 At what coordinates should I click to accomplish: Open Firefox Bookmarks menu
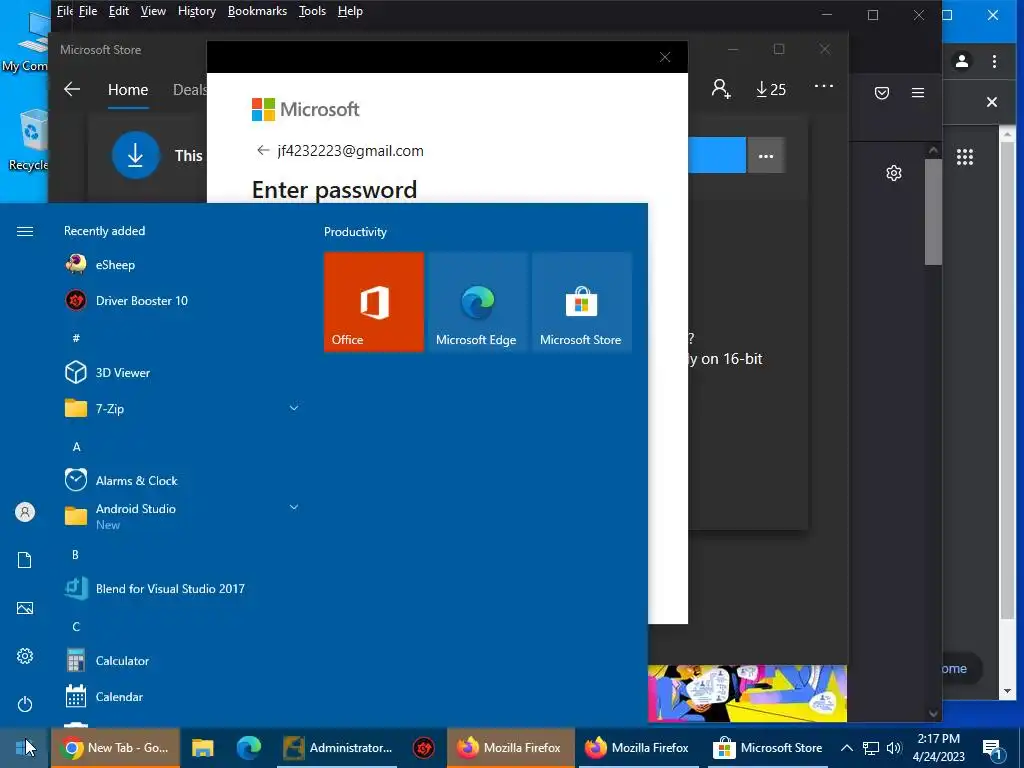(257, 11)
